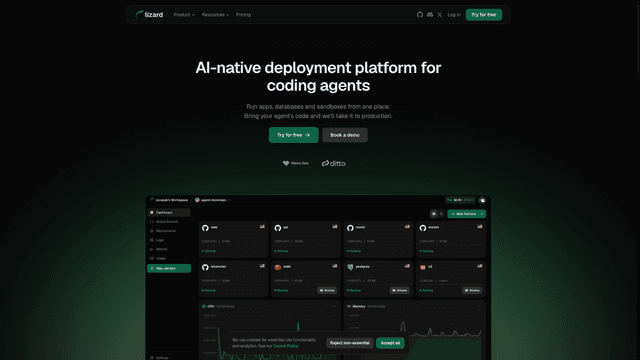Click Browse on the s3 card
Viewport: 640px width, 360px height.
click(x=472, y=291)
